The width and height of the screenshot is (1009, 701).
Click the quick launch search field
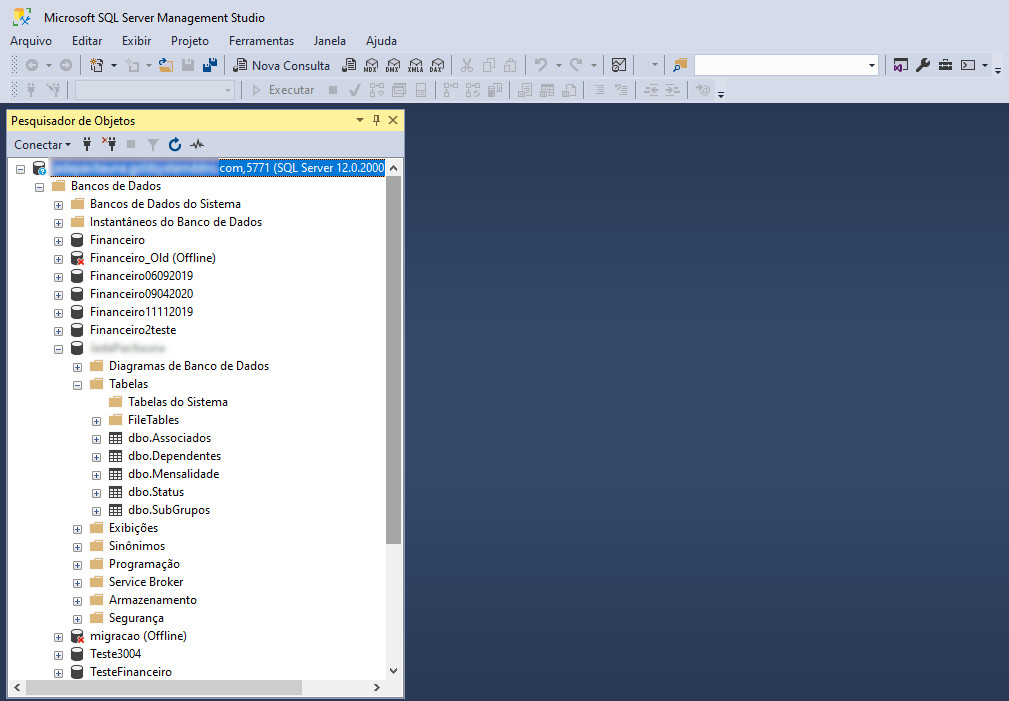pyautogui.click(x=786, y=65)
